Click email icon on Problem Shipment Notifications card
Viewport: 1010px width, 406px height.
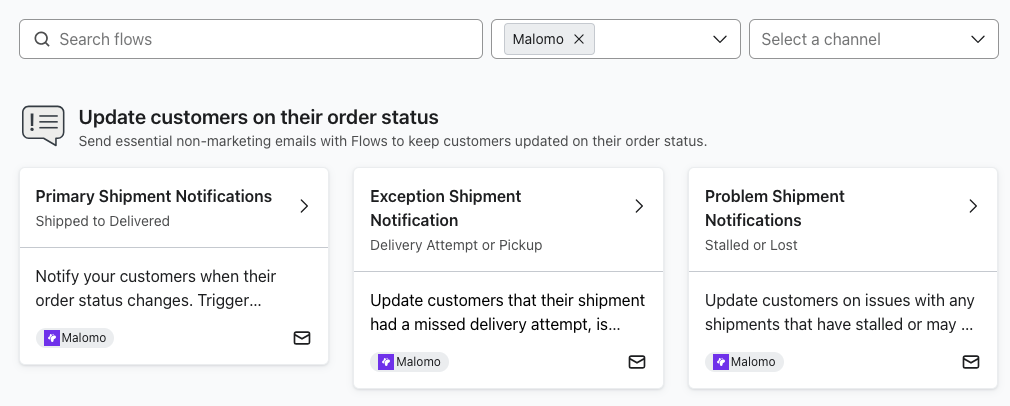click(971, 362)
